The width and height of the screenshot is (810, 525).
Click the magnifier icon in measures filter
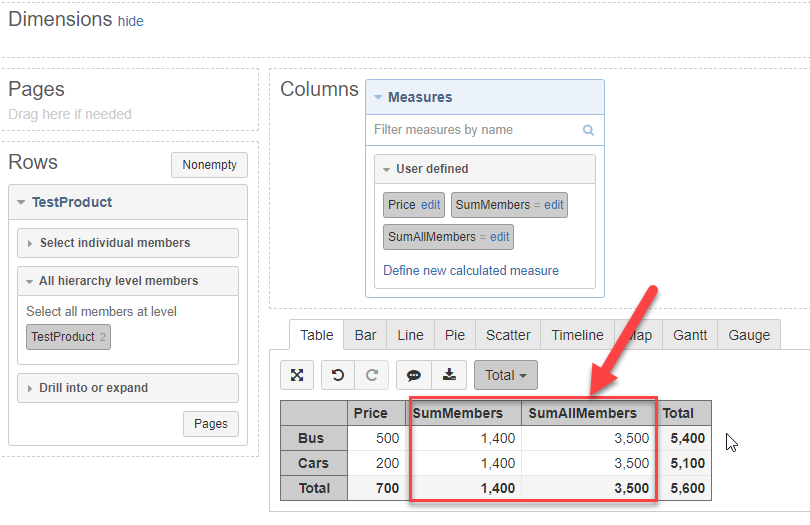click(x=588, y=130)
